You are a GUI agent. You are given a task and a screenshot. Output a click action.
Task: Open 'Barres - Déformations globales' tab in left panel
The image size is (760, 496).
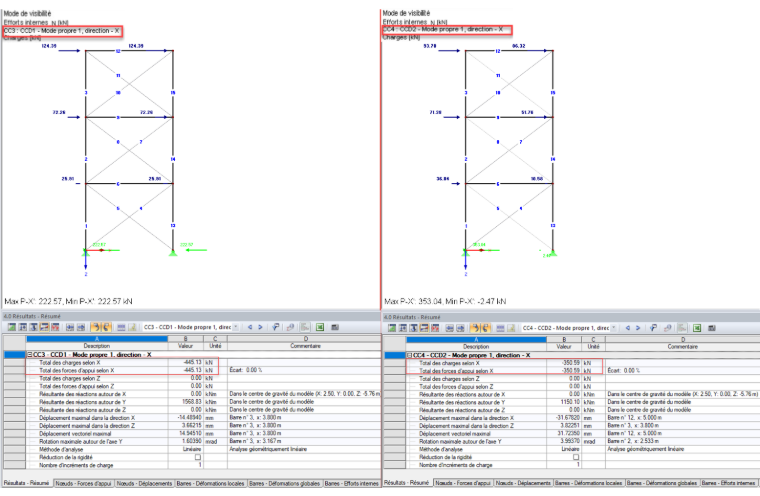coord(285,483)
